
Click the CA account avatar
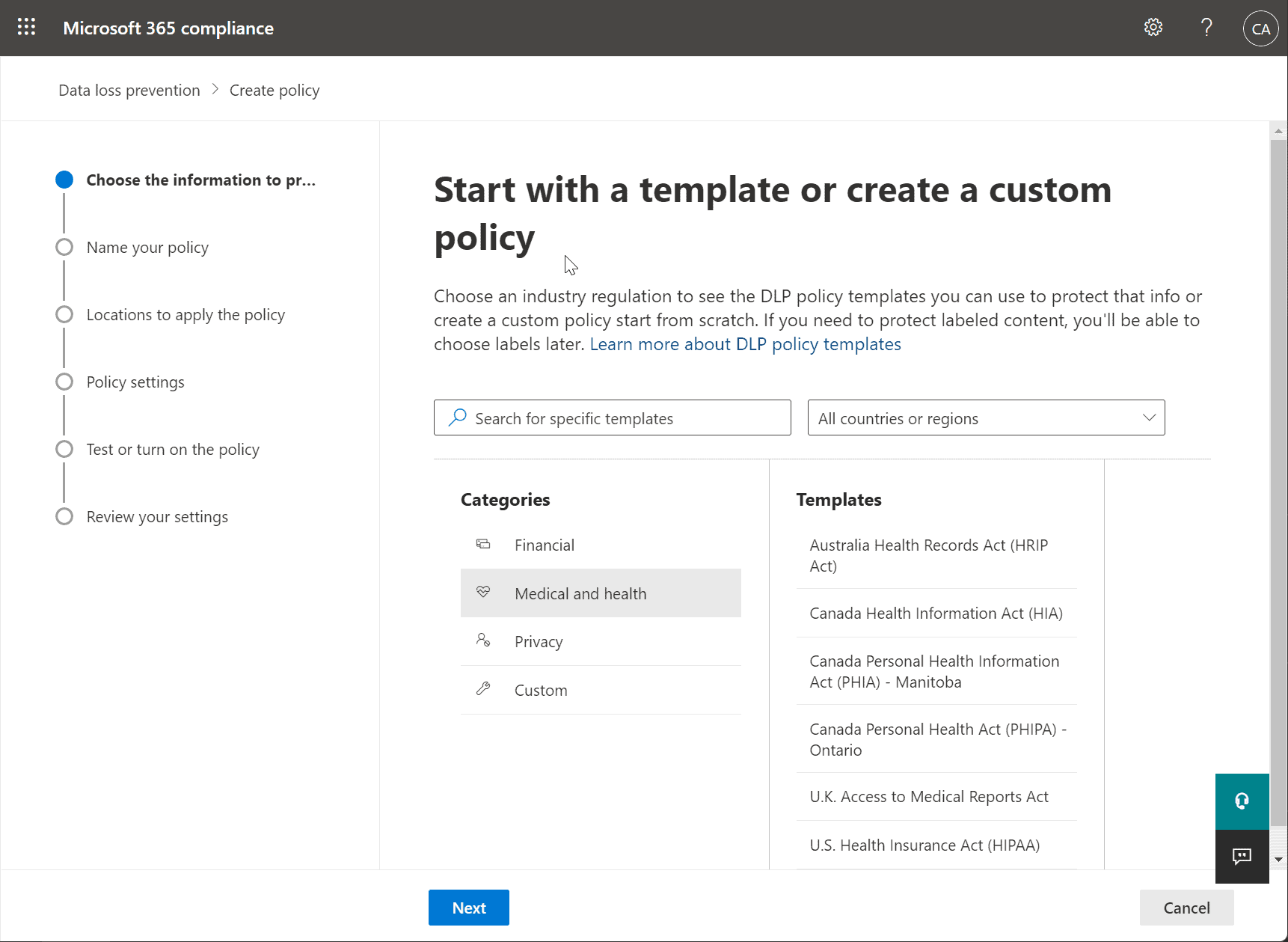1260,28
